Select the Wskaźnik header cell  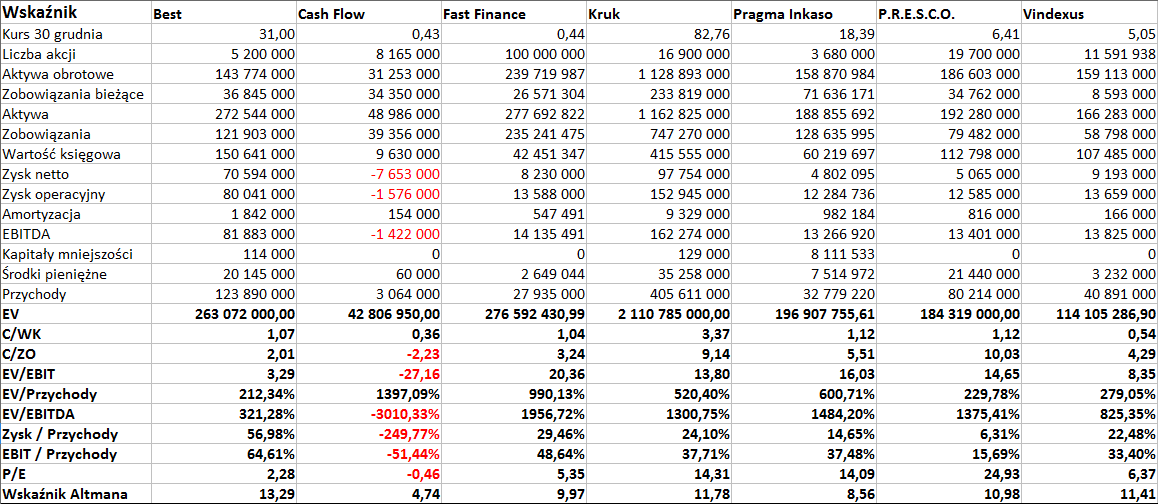pos(76,13)
